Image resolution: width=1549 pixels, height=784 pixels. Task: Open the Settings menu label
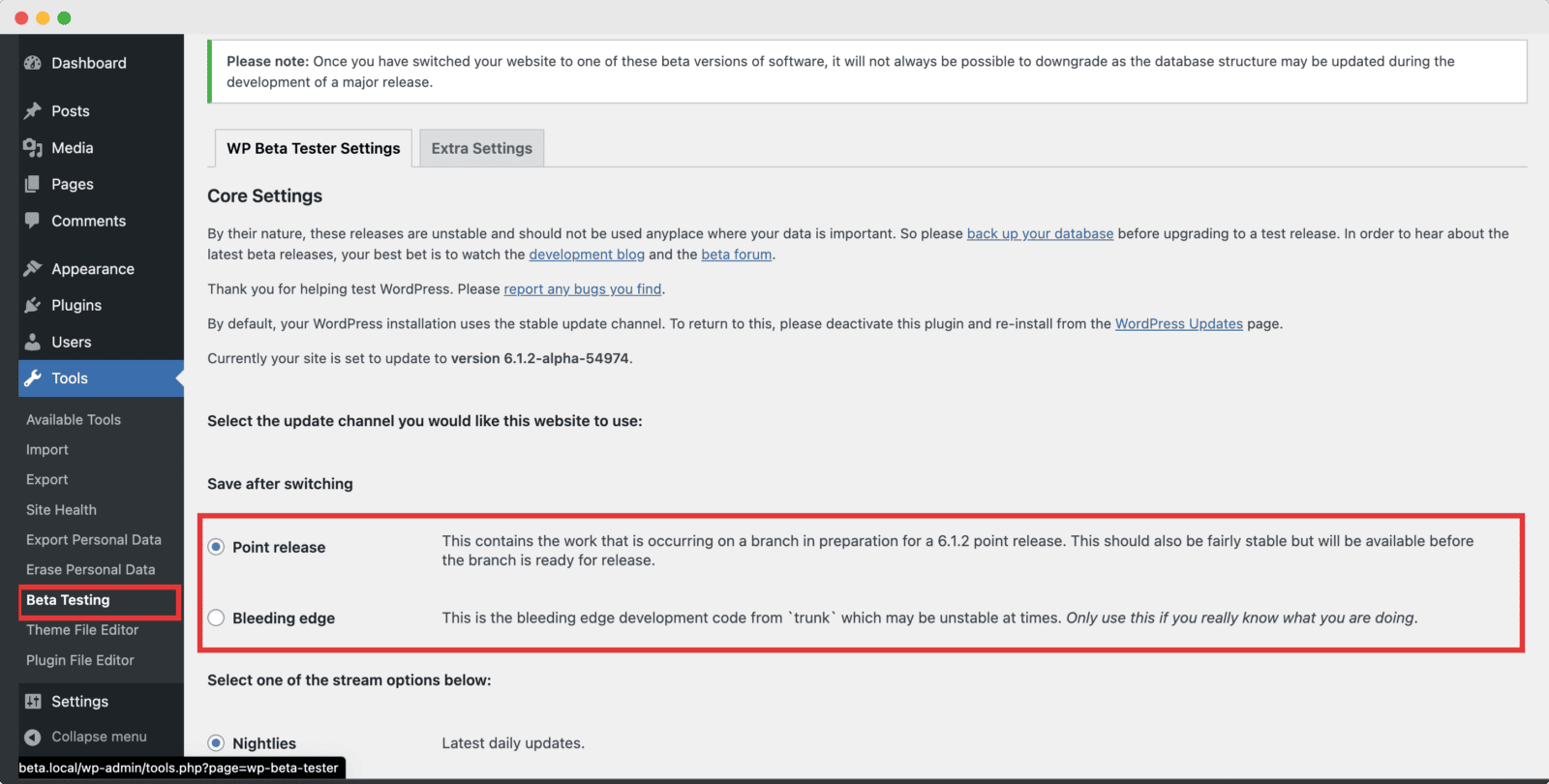80,702
